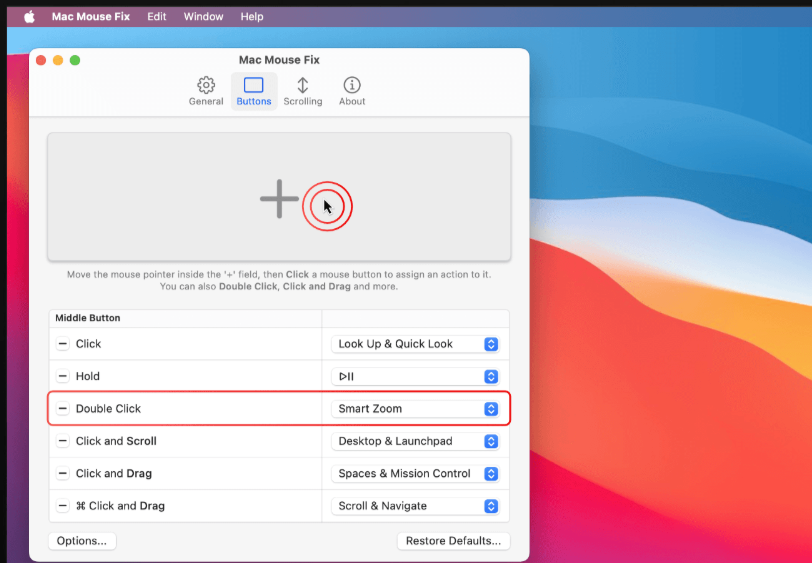Open the About tab
812x563 pixels.
(352, 92)
